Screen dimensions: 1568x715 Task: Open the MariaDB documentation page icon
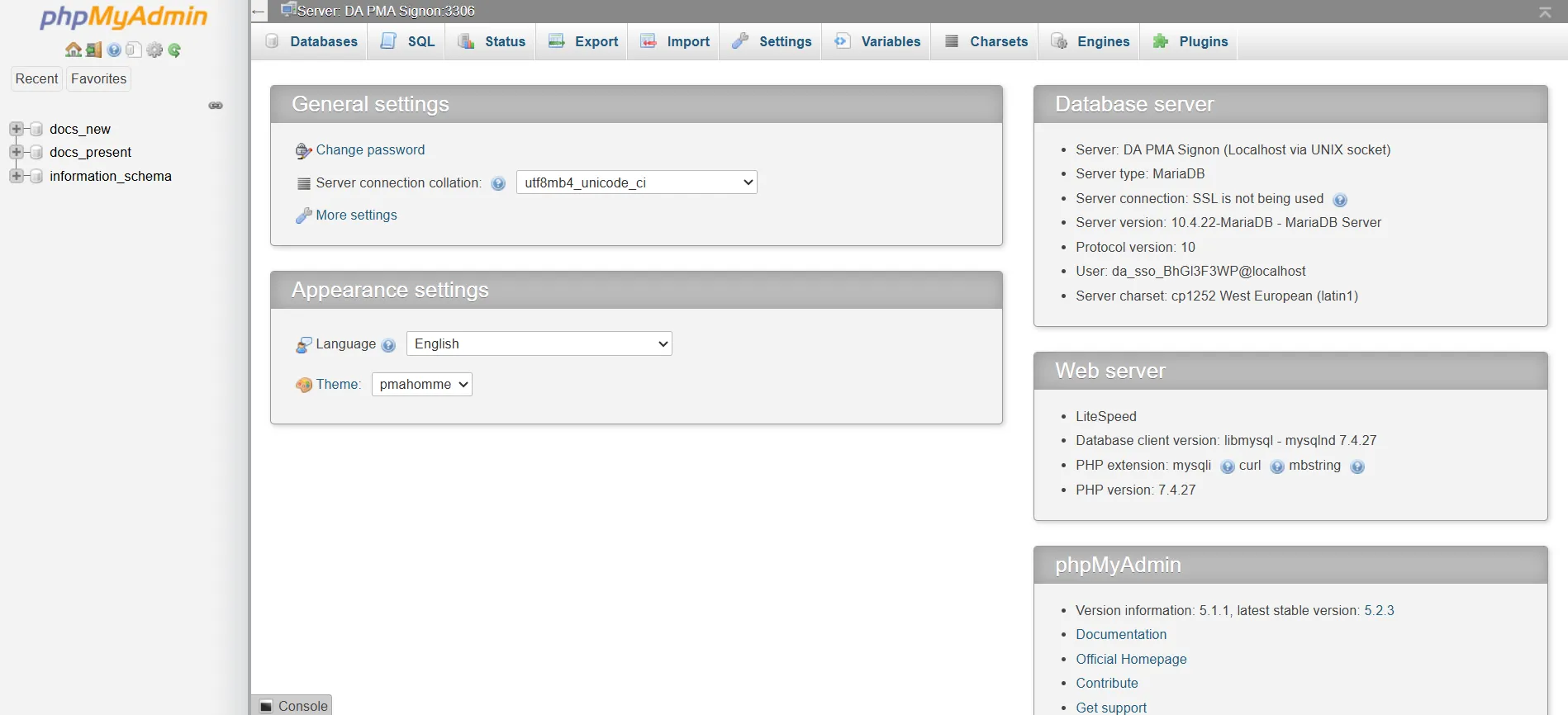(134, 50)
